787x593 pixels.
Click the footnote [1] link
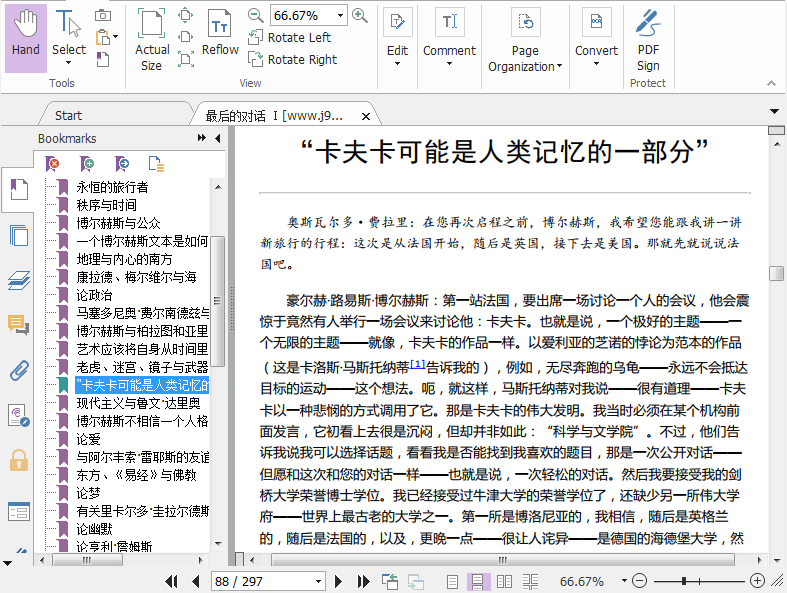pos(418,363)
